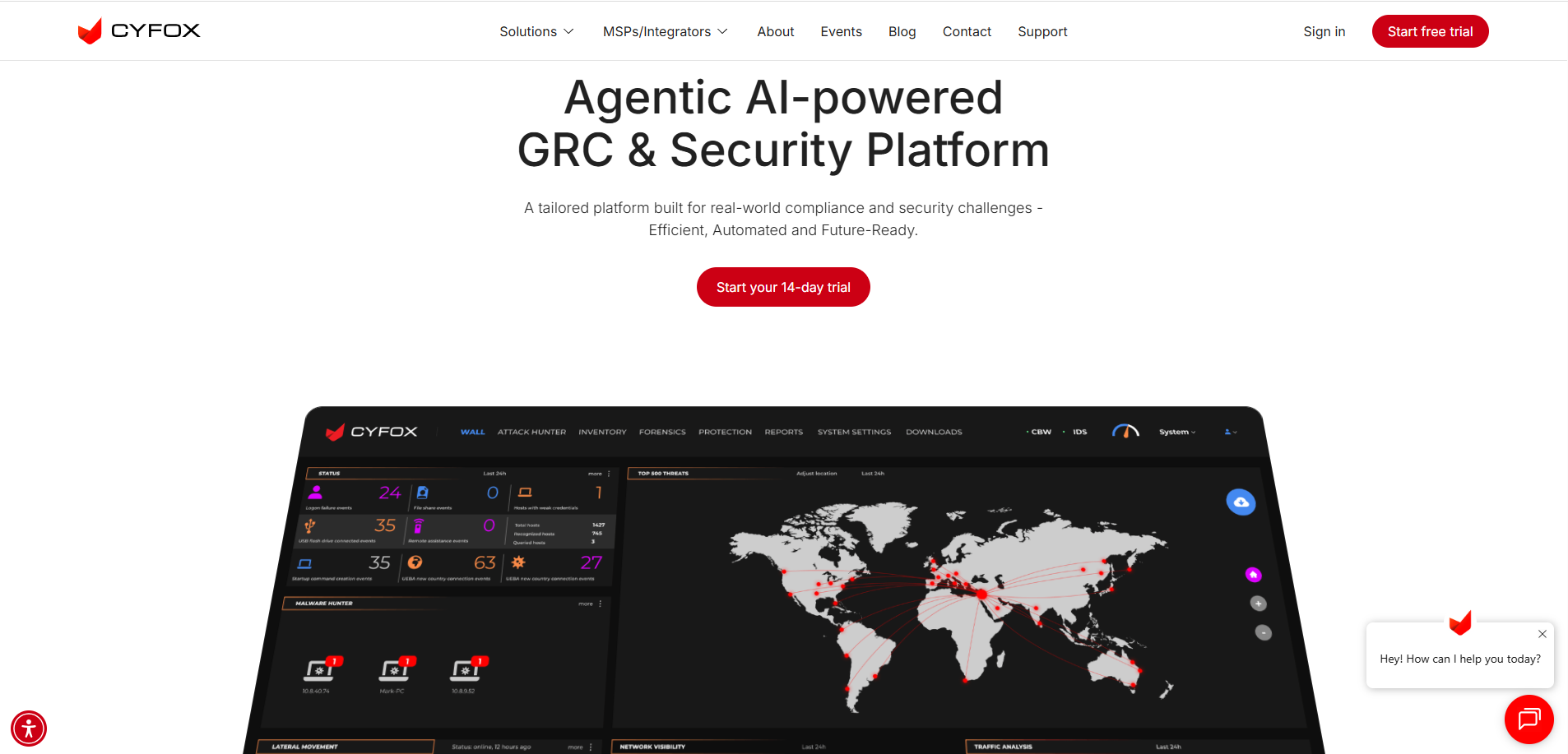Click the bug icon beside count 27
This screenshot has height=754, width=1568.
(518, 562)
